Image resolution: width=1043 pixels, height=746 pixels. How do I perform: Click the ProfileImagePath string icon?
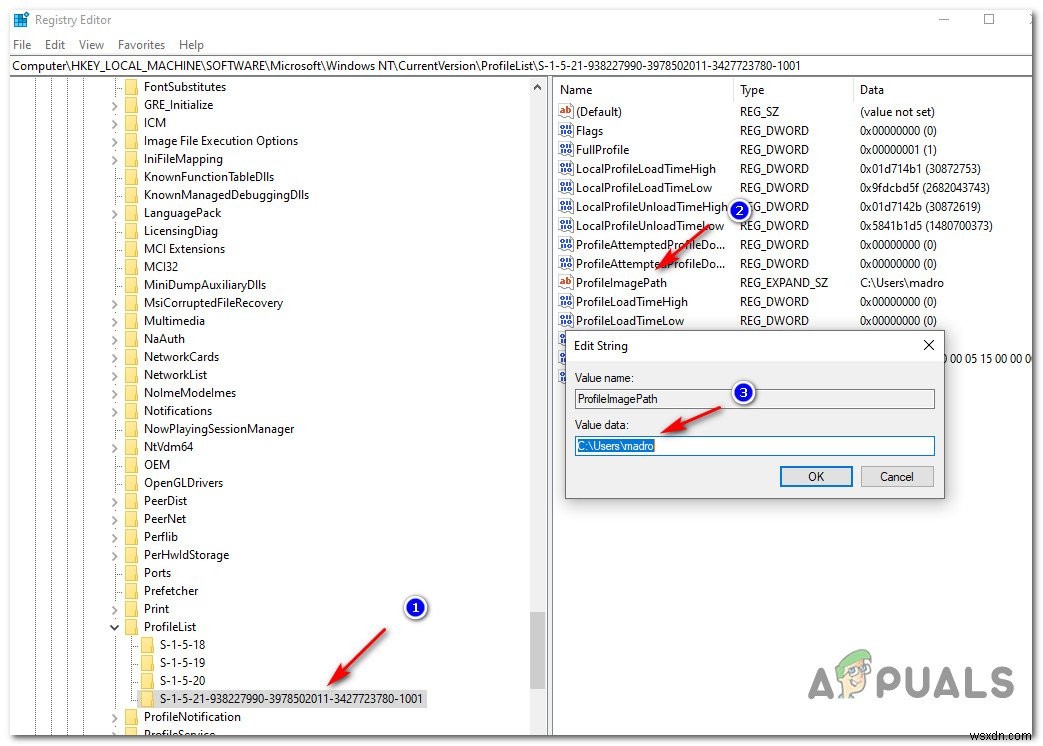pyautogui.click(x=565, y=283)
